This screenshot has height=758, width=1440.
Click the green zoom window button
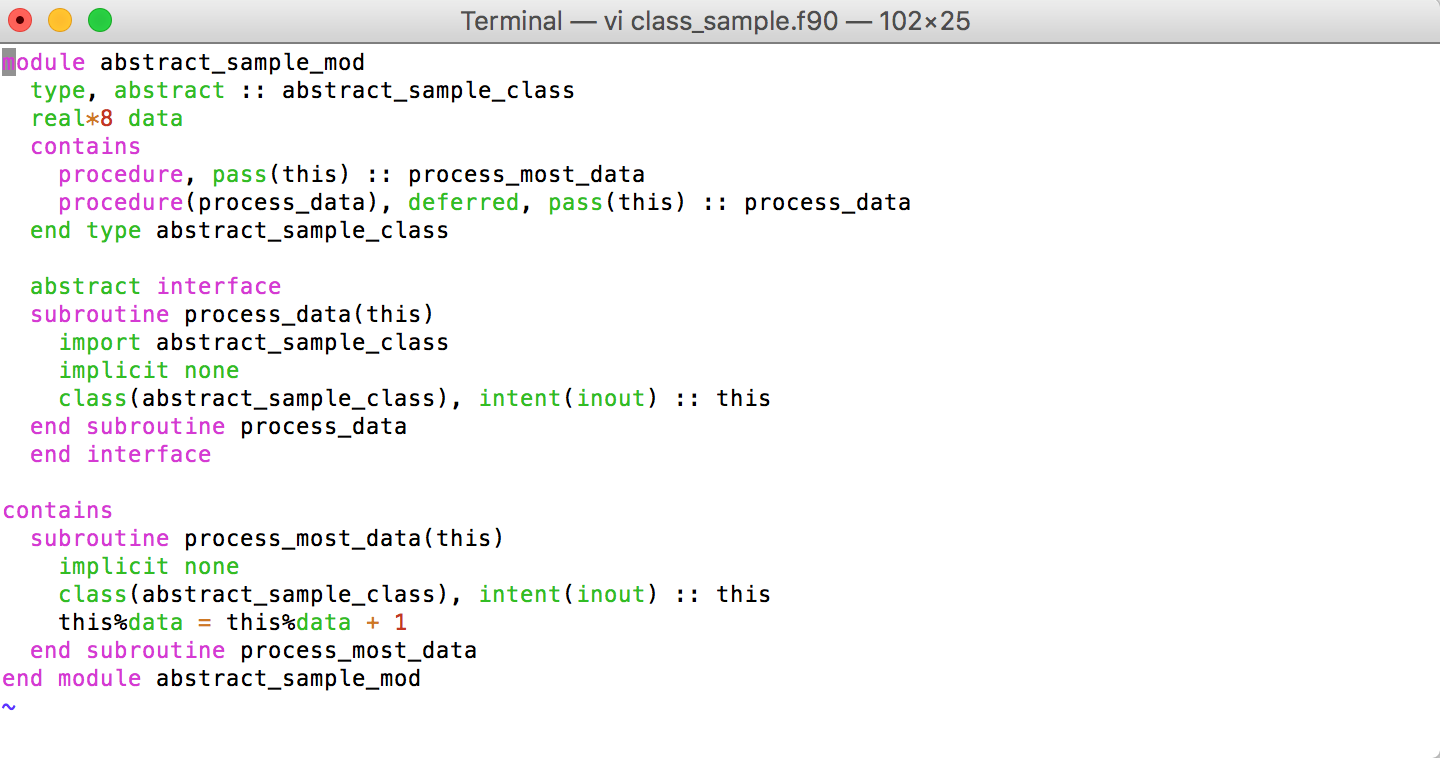pyautogui.click(x=100, y=20)
